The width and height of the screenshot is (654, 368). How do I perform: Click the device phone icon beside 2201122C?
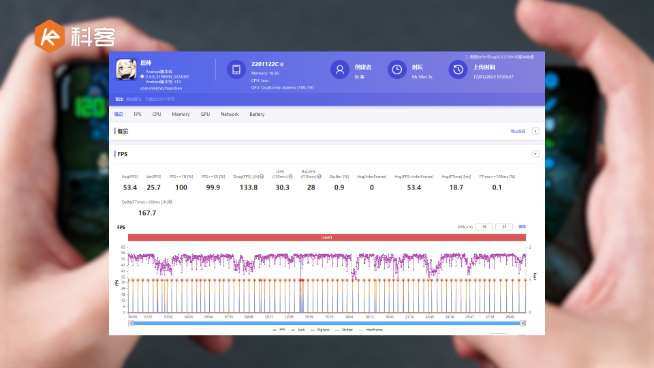[236, 69]
